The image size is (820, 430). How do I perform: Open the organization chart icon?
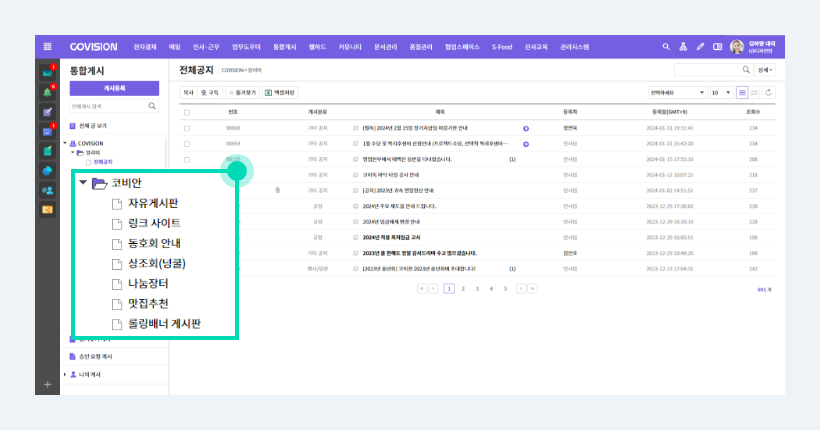683,47
